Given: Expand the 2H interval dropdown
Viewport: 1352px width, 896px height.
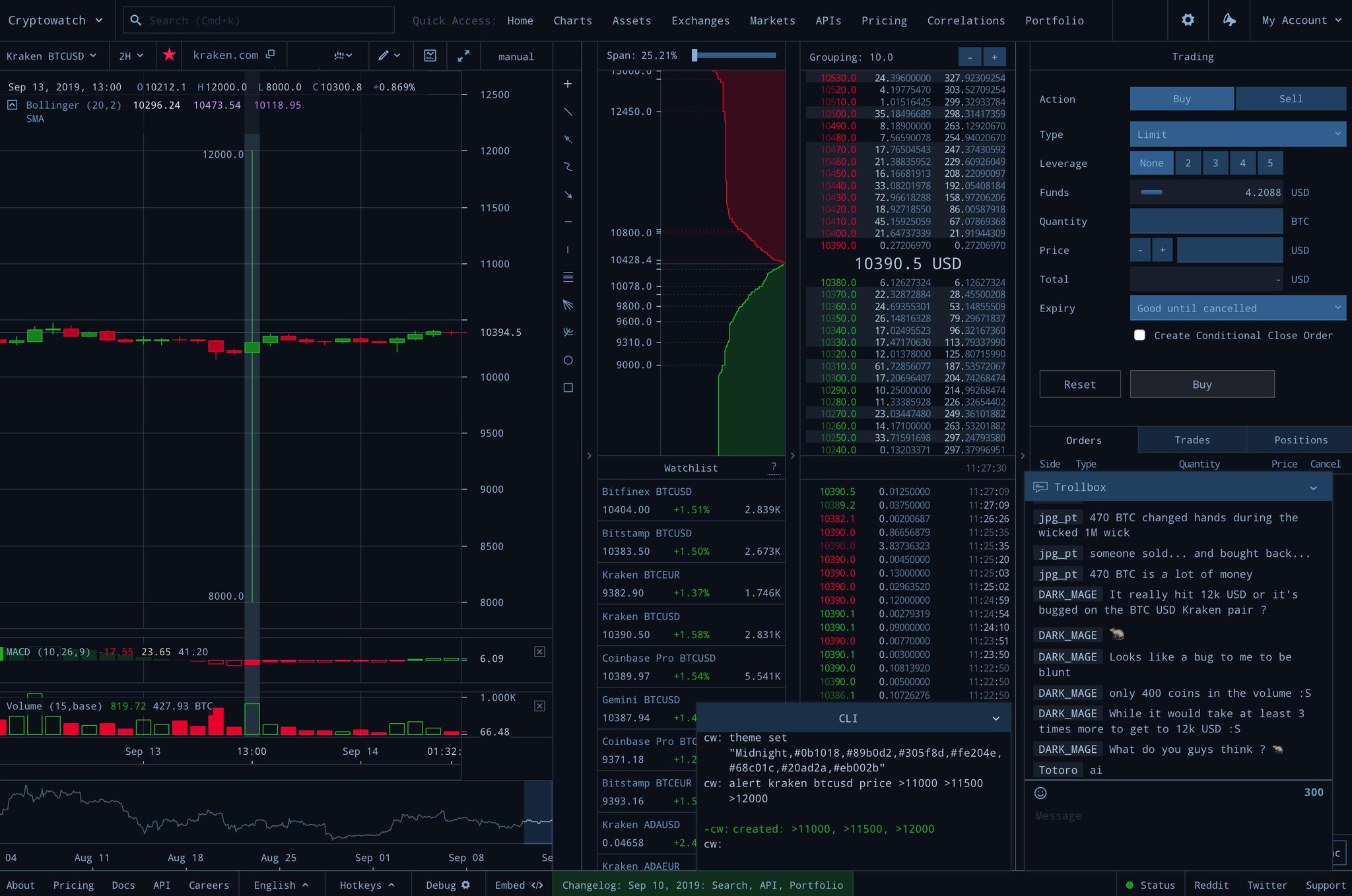Looking at the screenshot, I should [131, 56].
